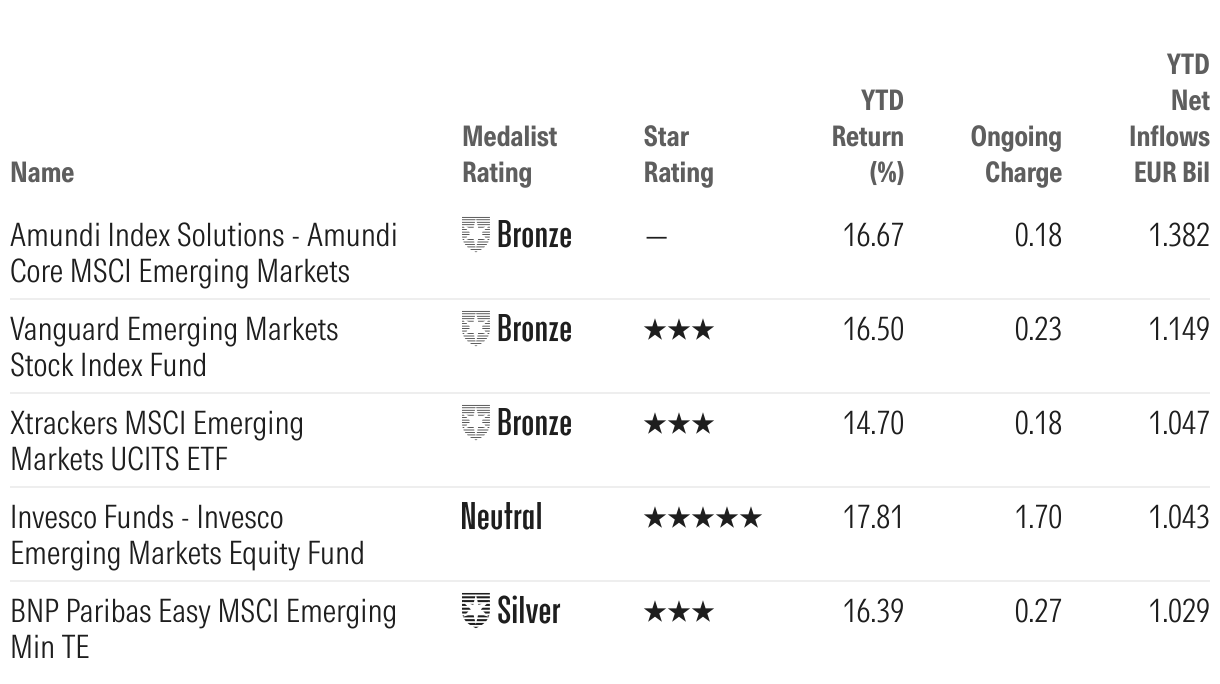The image size is (1220, 684).
Task: Open BNP Paribas Easy MSCI Emerging fund
Action: (x=203, y=629)
